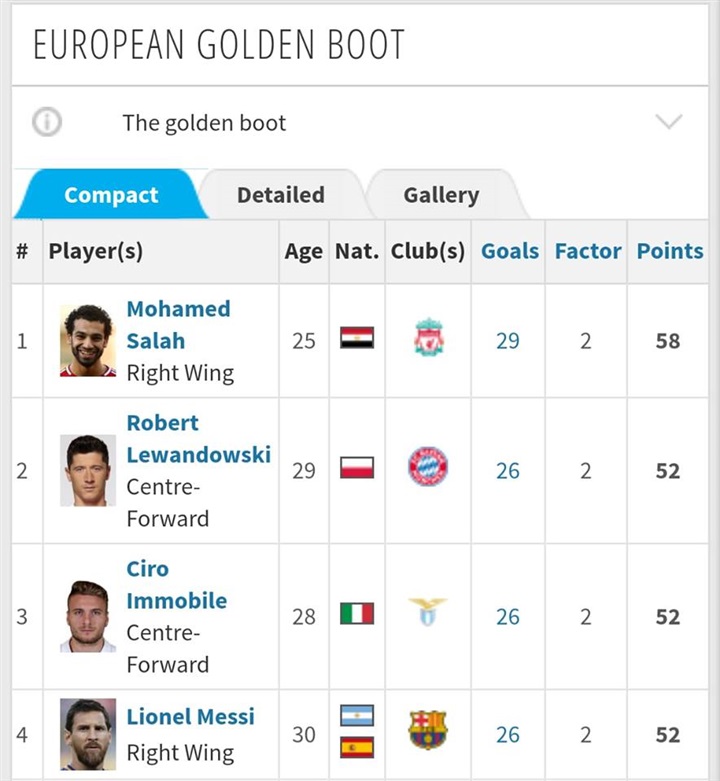The width and height of the screenshot is (720, 781).
Task: Click the Argentina flag icon
Action: 357,715
